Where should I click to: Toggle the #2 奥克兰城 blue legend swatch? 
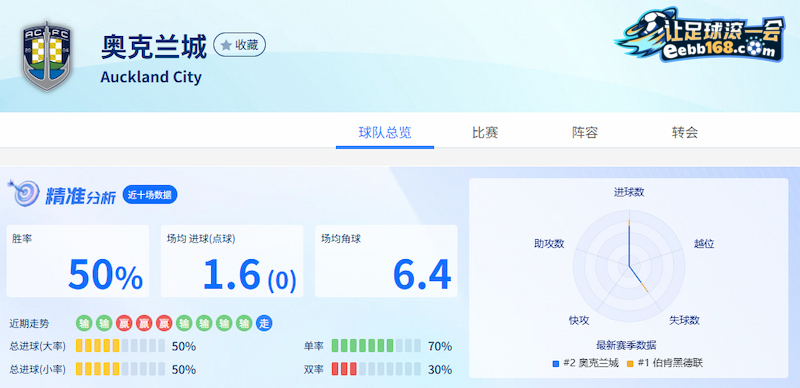556,364
